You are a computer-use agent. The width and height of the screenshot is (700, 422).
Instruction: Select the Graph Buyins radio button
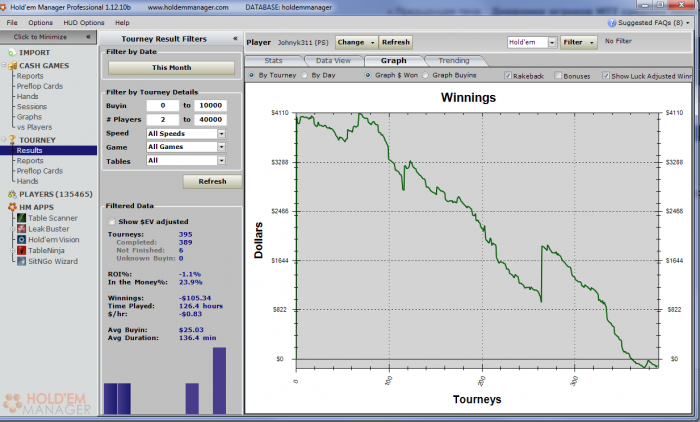tap(425, 75)
